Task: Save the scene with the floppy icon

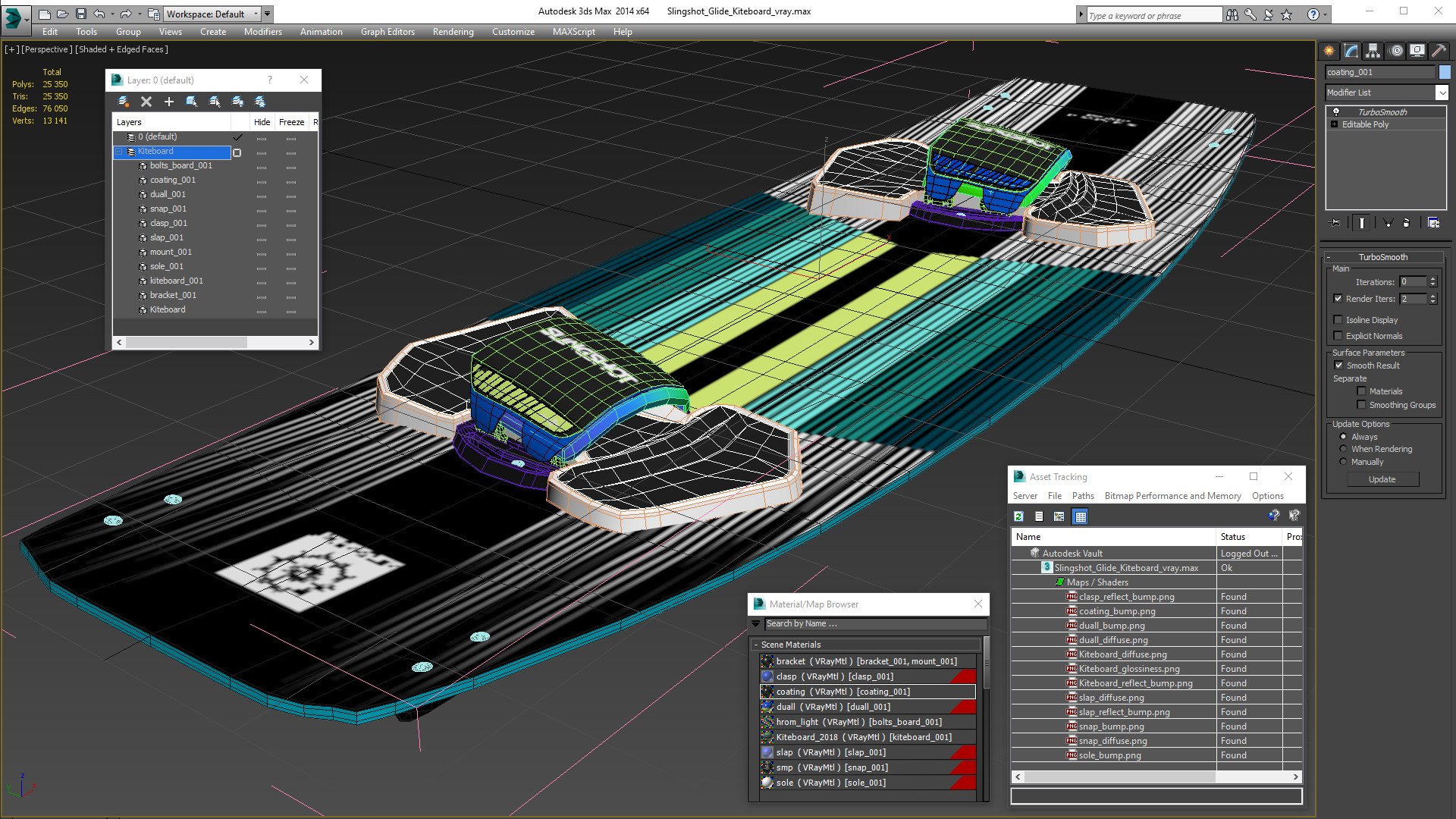Action: tap(80, 14)
